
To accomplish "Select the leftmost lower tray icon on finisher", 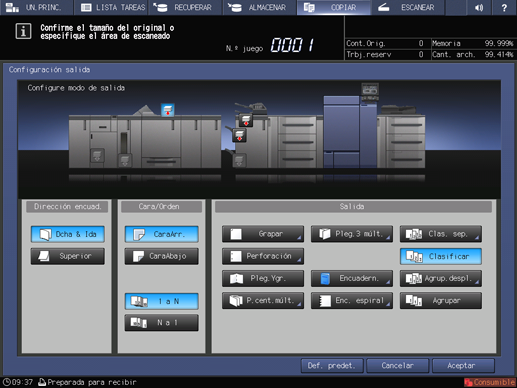I will point(97,155).
